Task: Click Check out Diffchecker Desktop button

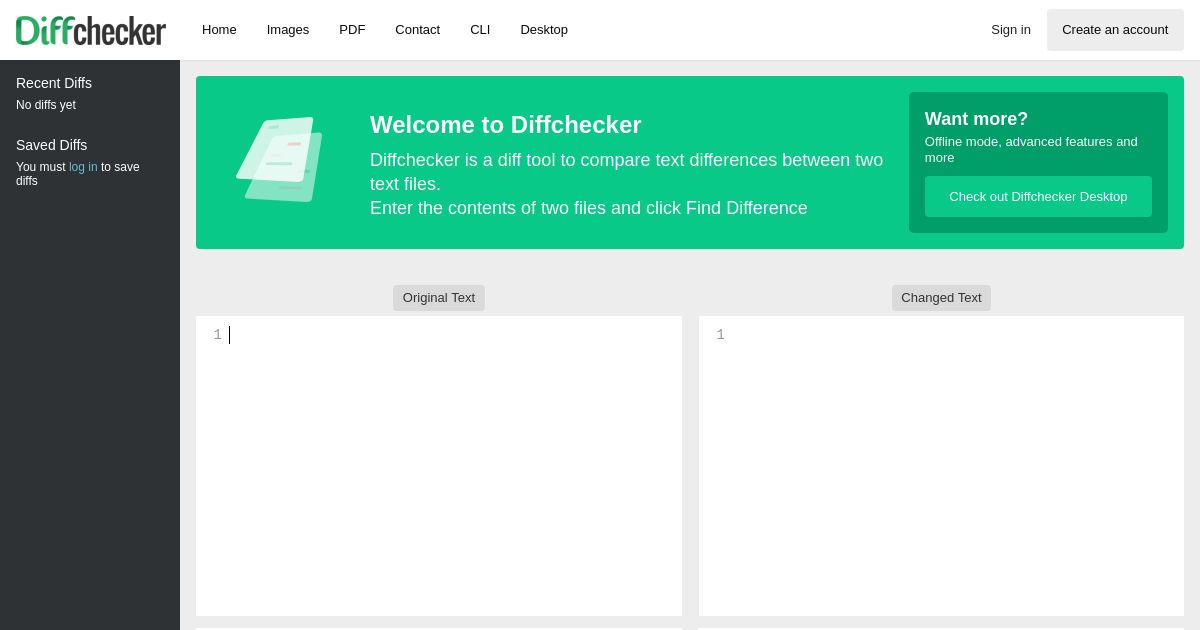Action: tap(1038, 196)
